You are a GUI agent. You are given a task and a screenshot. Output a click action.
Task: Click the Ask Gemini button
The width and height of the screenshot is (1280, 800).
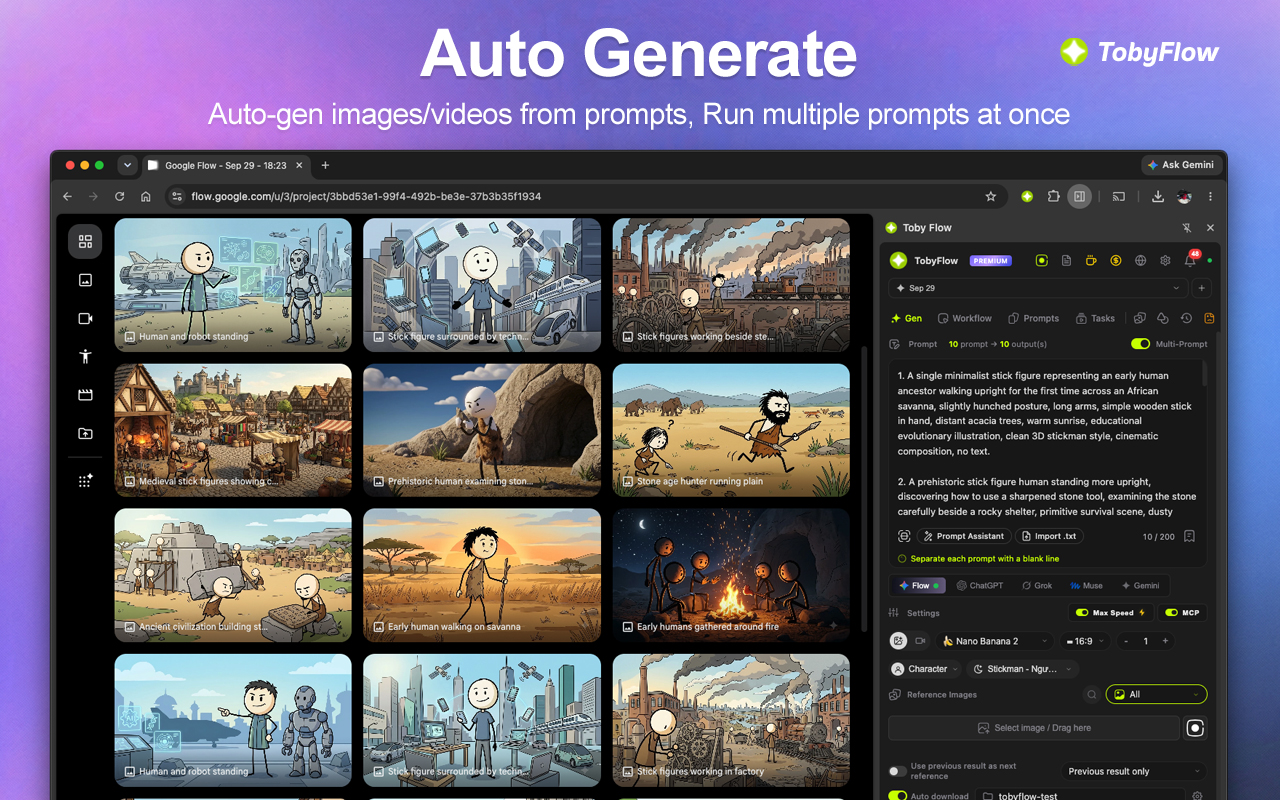pyautogui.click(x=1181, y=165)
